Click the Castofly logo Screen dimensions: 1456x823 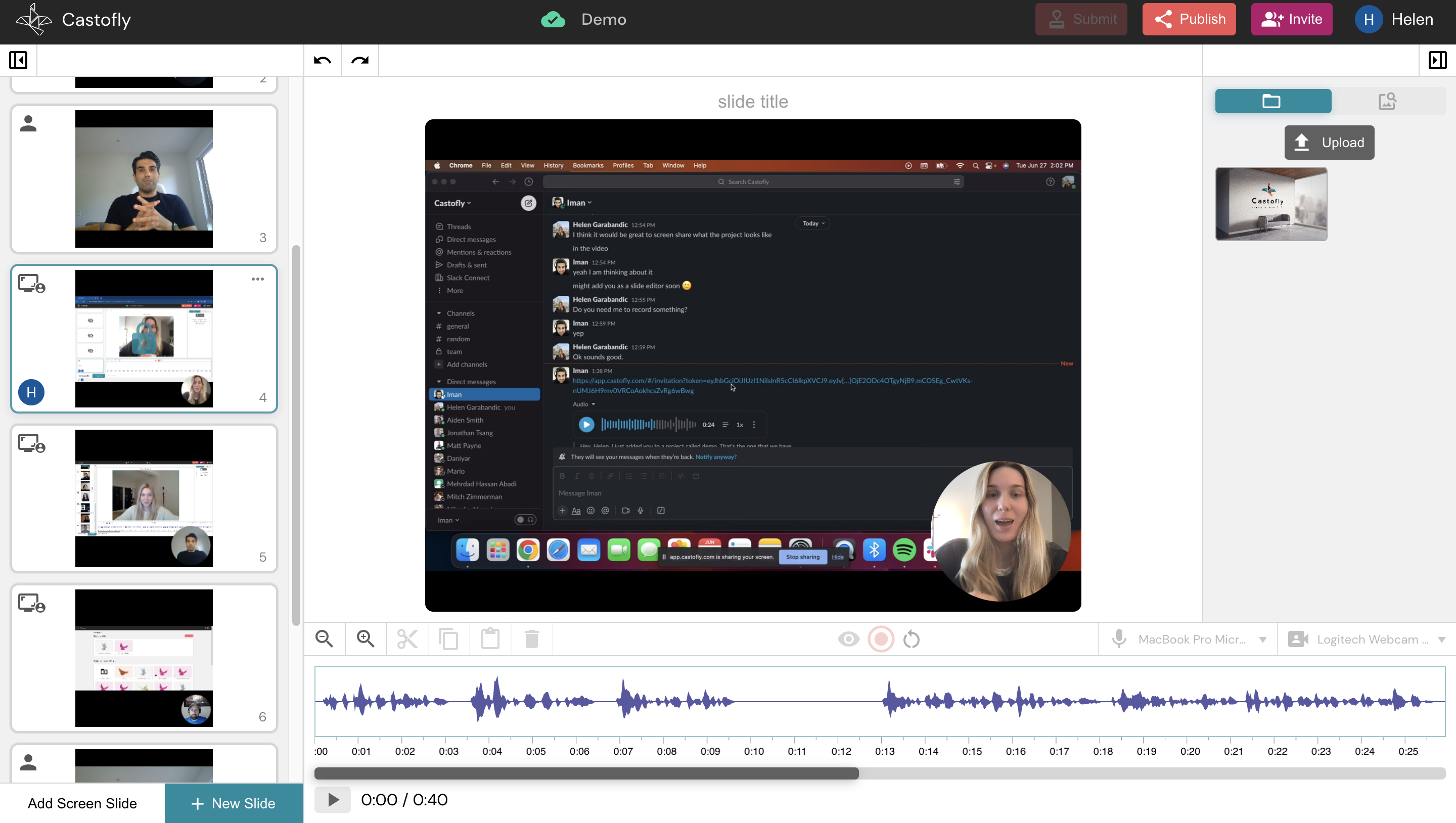[34, 19]
